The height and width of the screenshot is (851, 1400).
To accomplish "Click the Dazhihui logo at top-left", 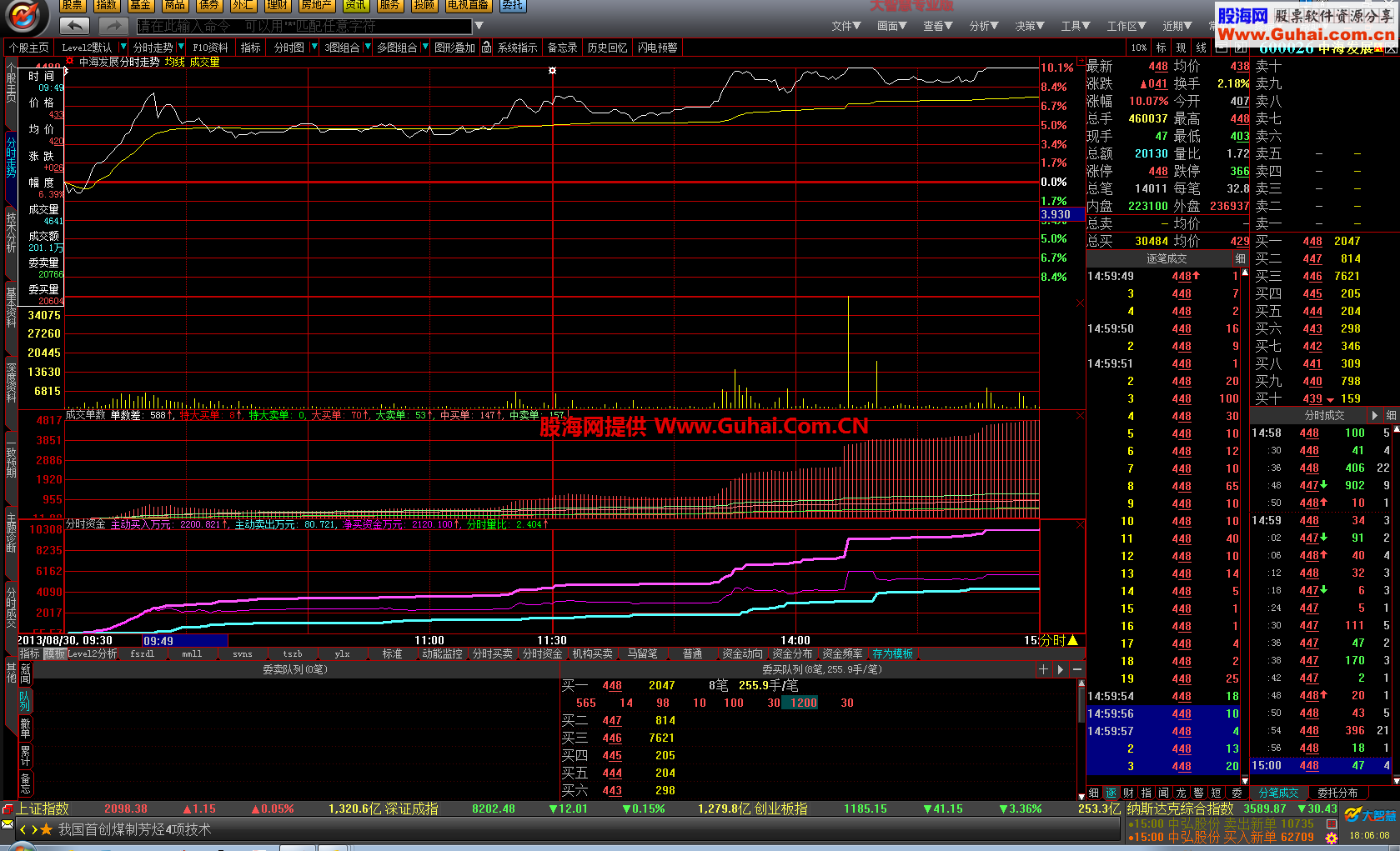I will (25, 17).
